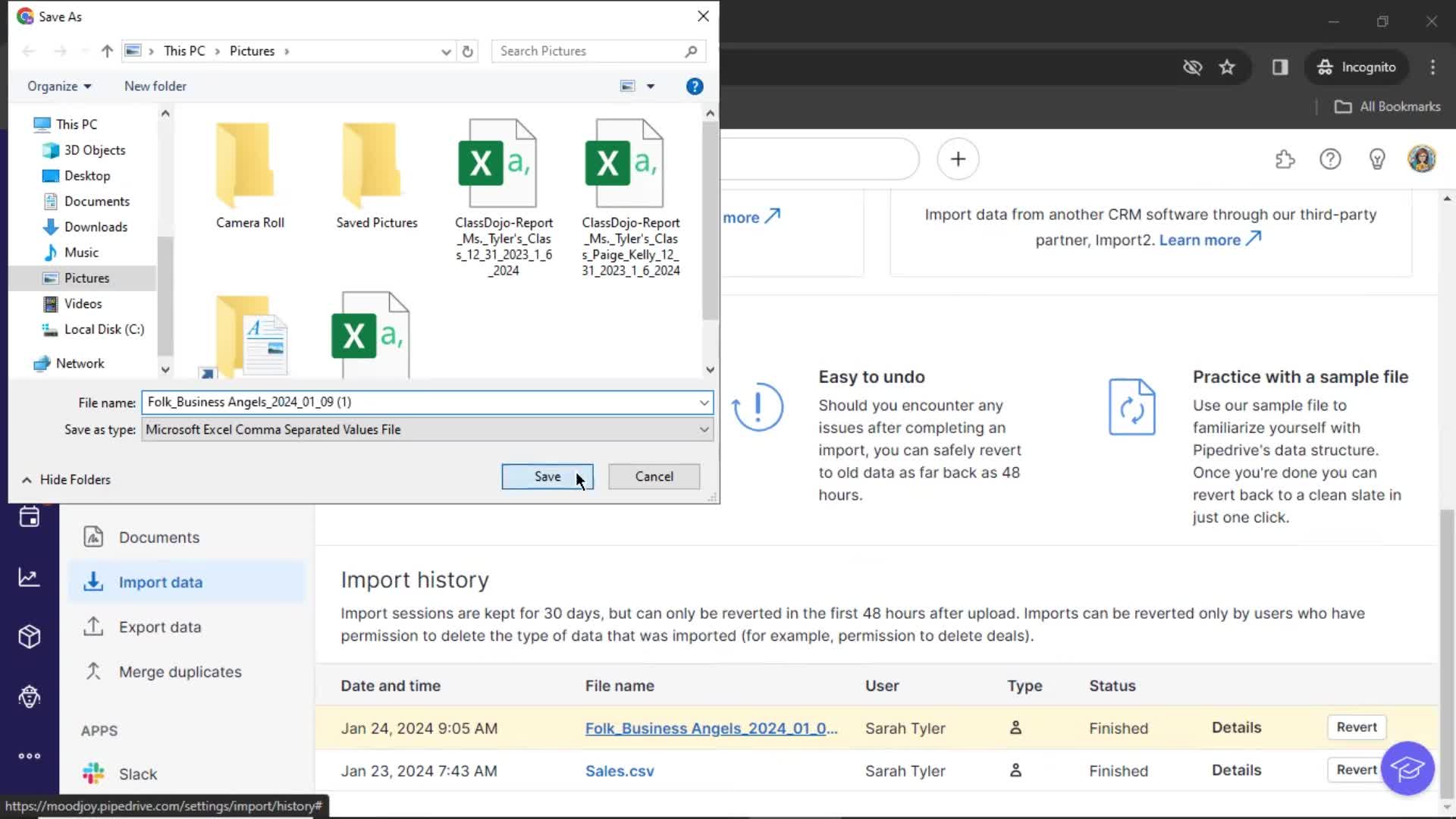Viewport: 1456px width, 819px height.
Task: Click the eye-slash tracking protection icon
Action: (1192, 67)
